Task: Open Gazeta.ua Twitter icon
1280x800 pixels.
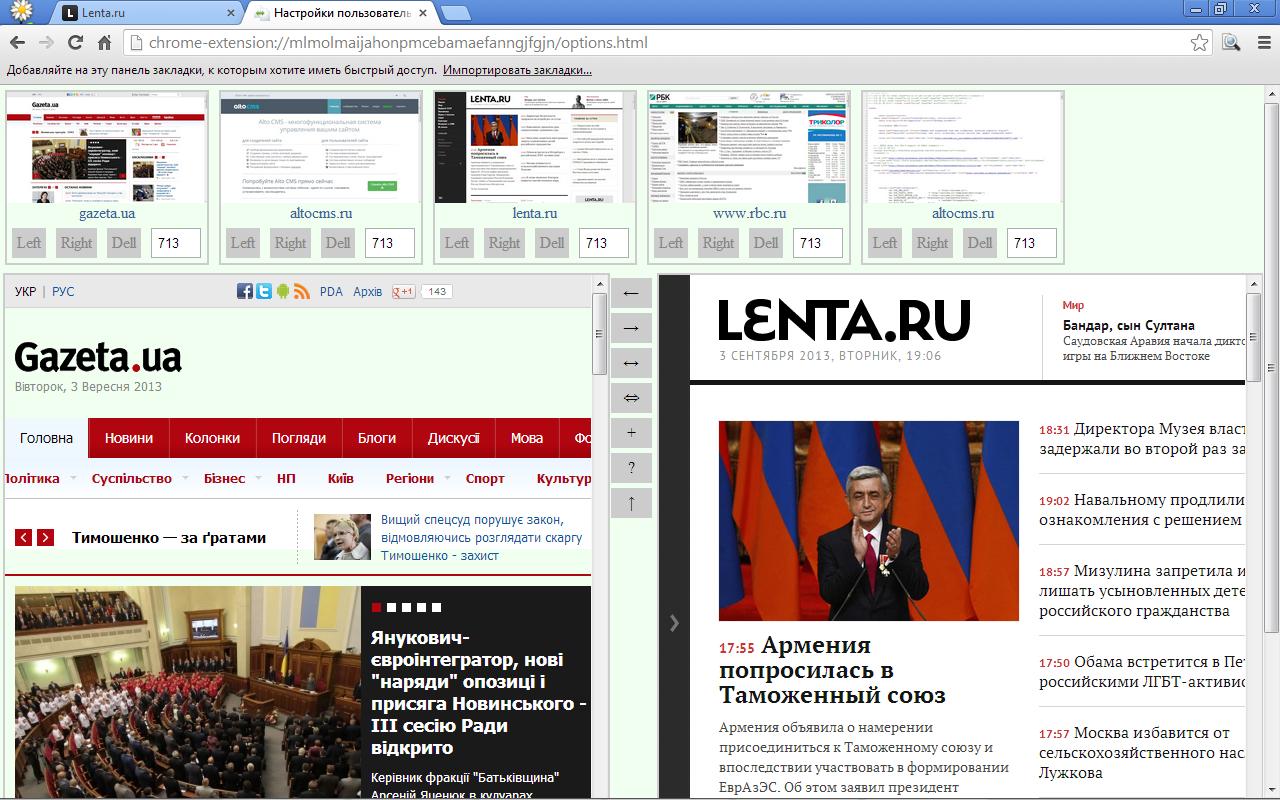Action: coord(264,291)
